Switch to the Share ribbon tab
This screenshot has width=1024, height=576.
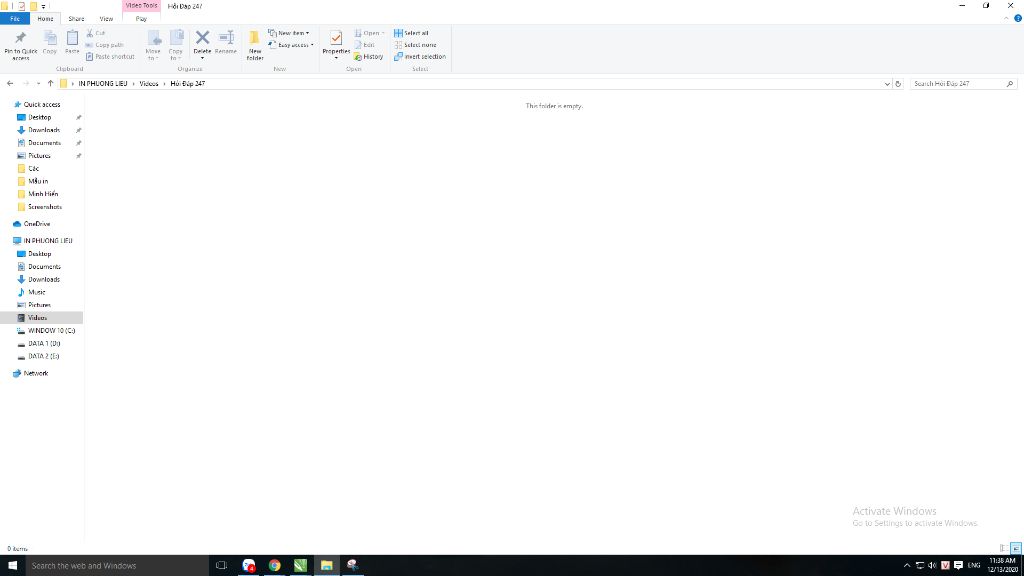pos(76,19)
